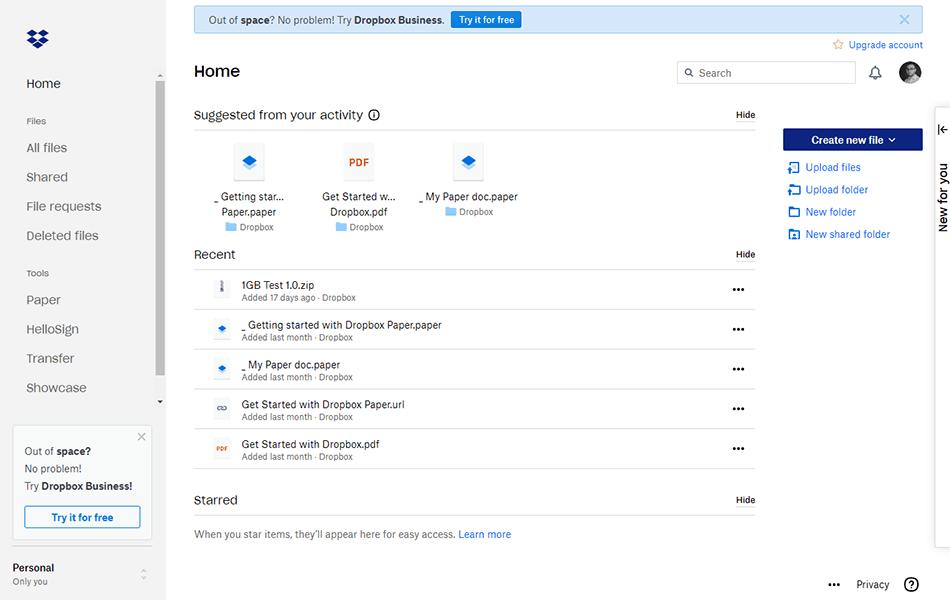Hide the Recent section

click(745, 255)
